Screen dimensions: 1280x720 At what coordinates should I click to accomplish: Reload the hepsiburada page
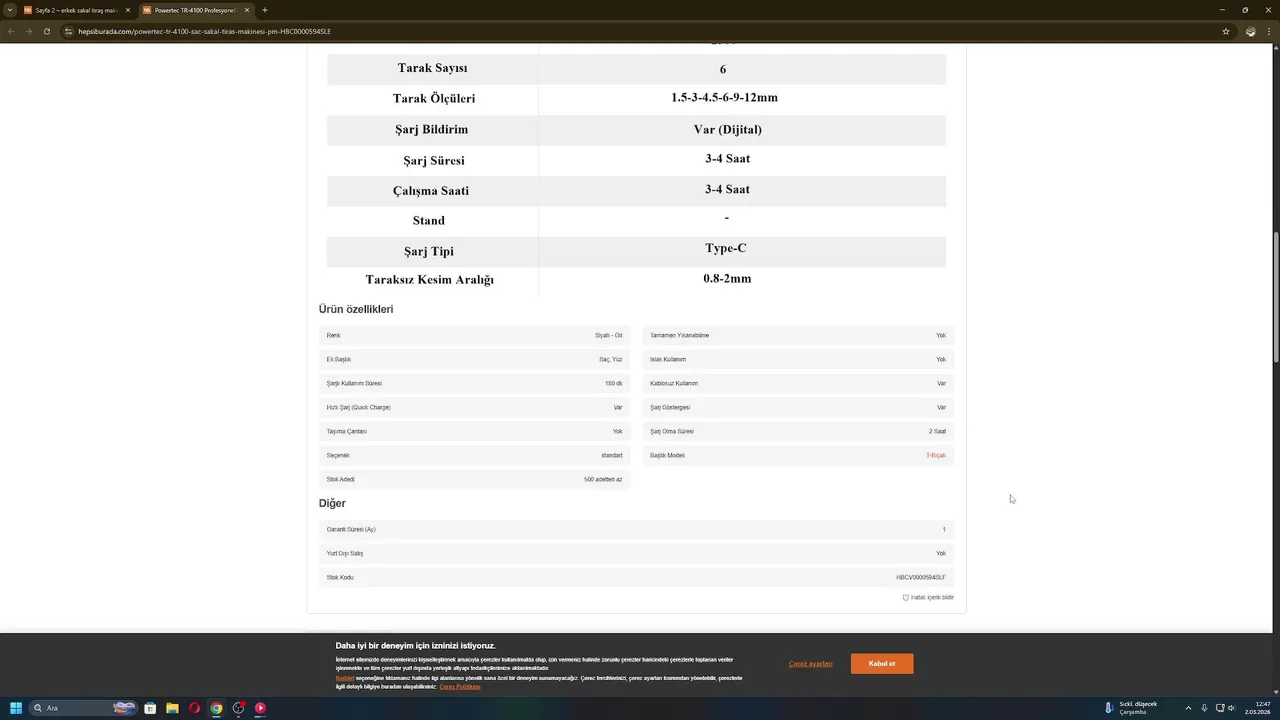(x=47, y=31)
